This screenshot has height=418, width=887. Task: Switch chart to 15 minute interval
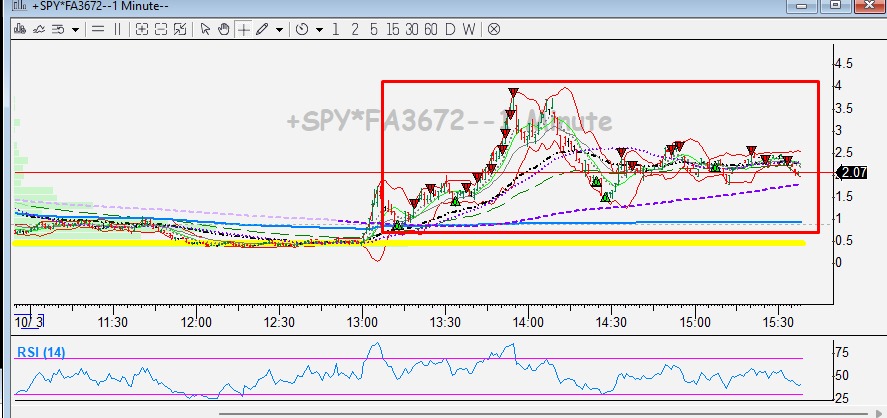393,29
